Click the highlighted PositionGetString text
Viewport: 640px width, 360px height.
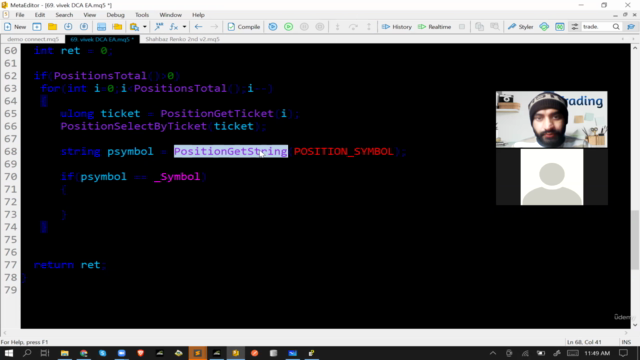(x=231, y=151)
